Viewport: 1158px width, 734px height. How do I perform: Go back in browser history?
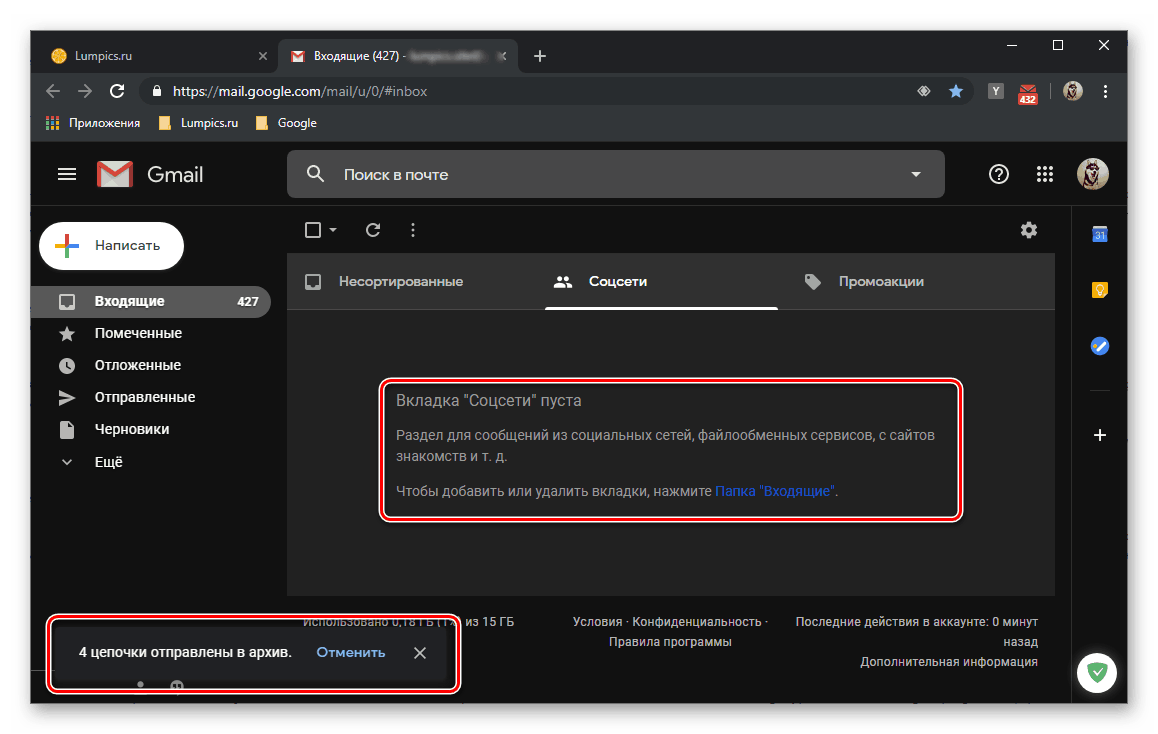pyautogui.click(x=53, y=91)
